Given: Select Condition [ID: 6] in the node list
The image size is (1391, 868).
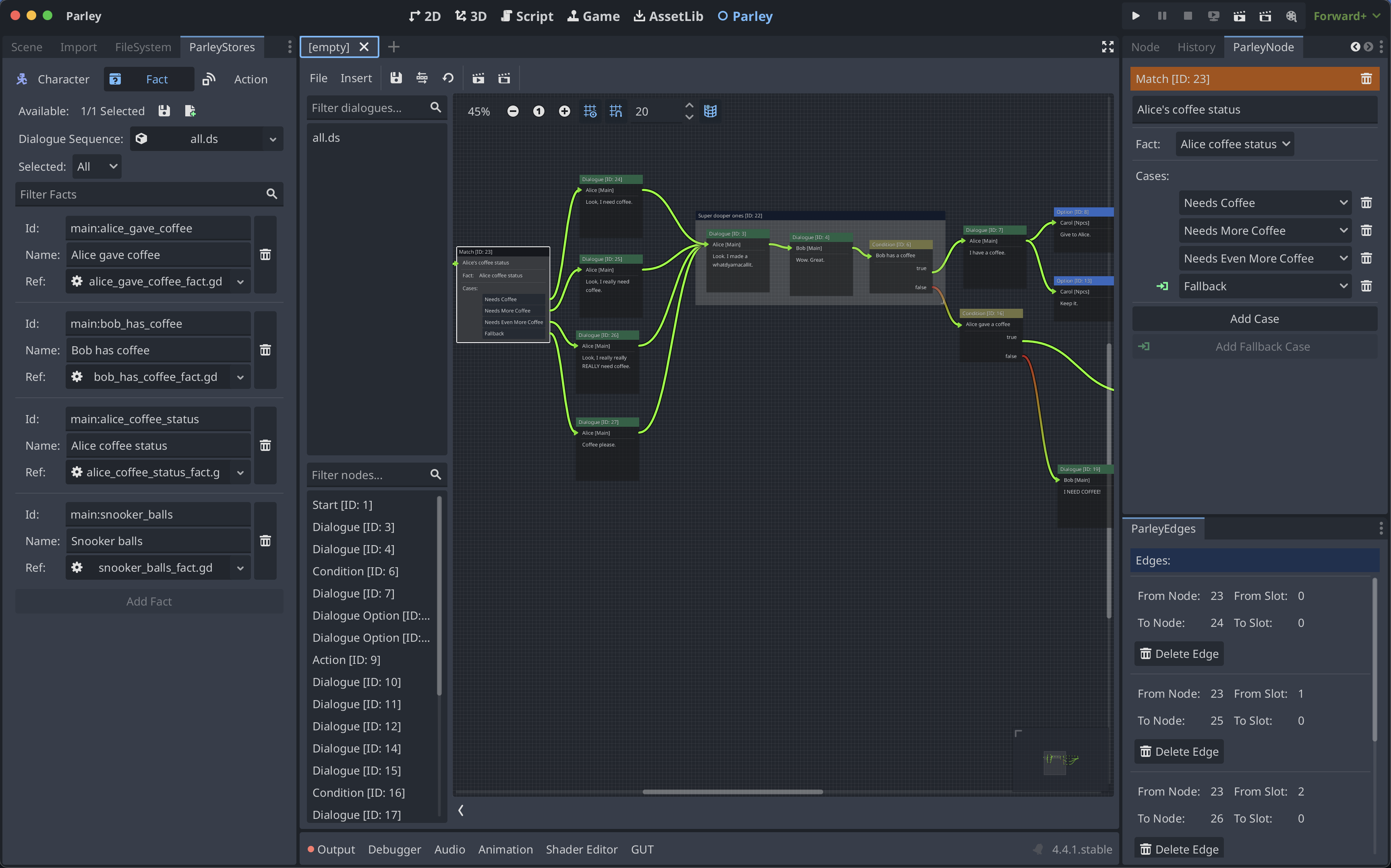Looking at the screenshot, I should [355, 571].
